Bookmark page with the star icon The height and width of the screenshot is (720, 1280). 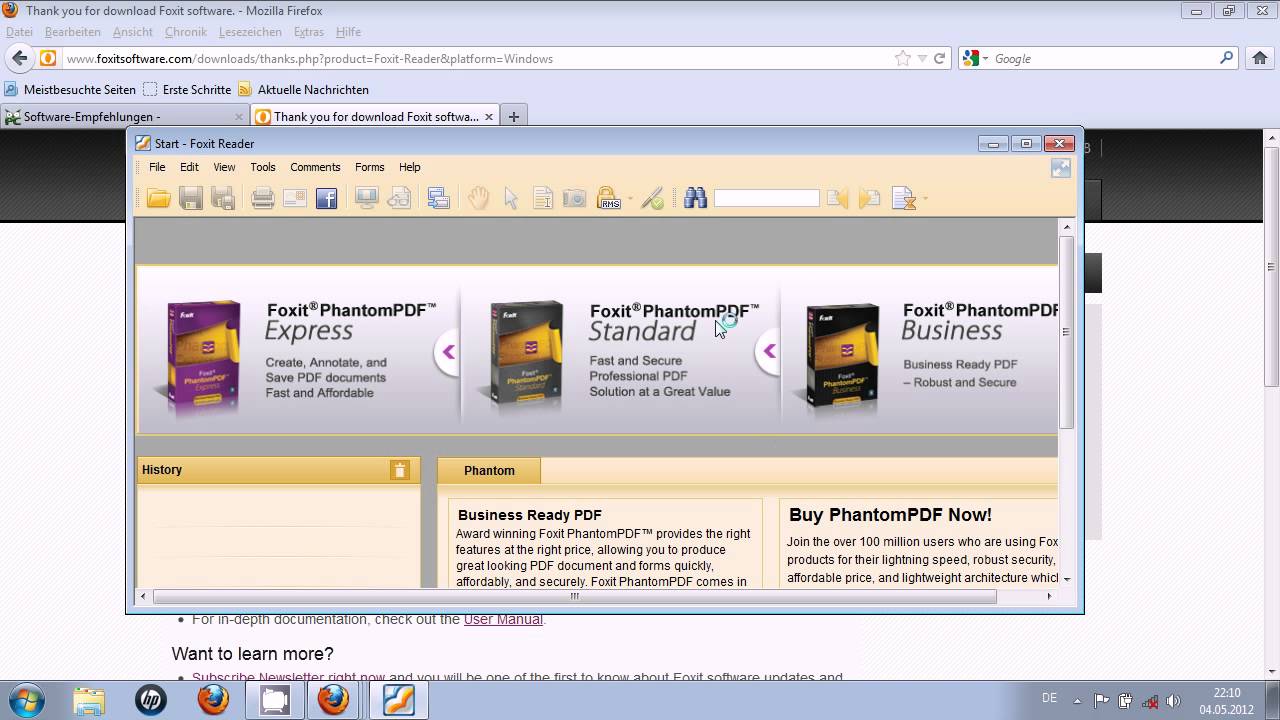coord(904,58)
